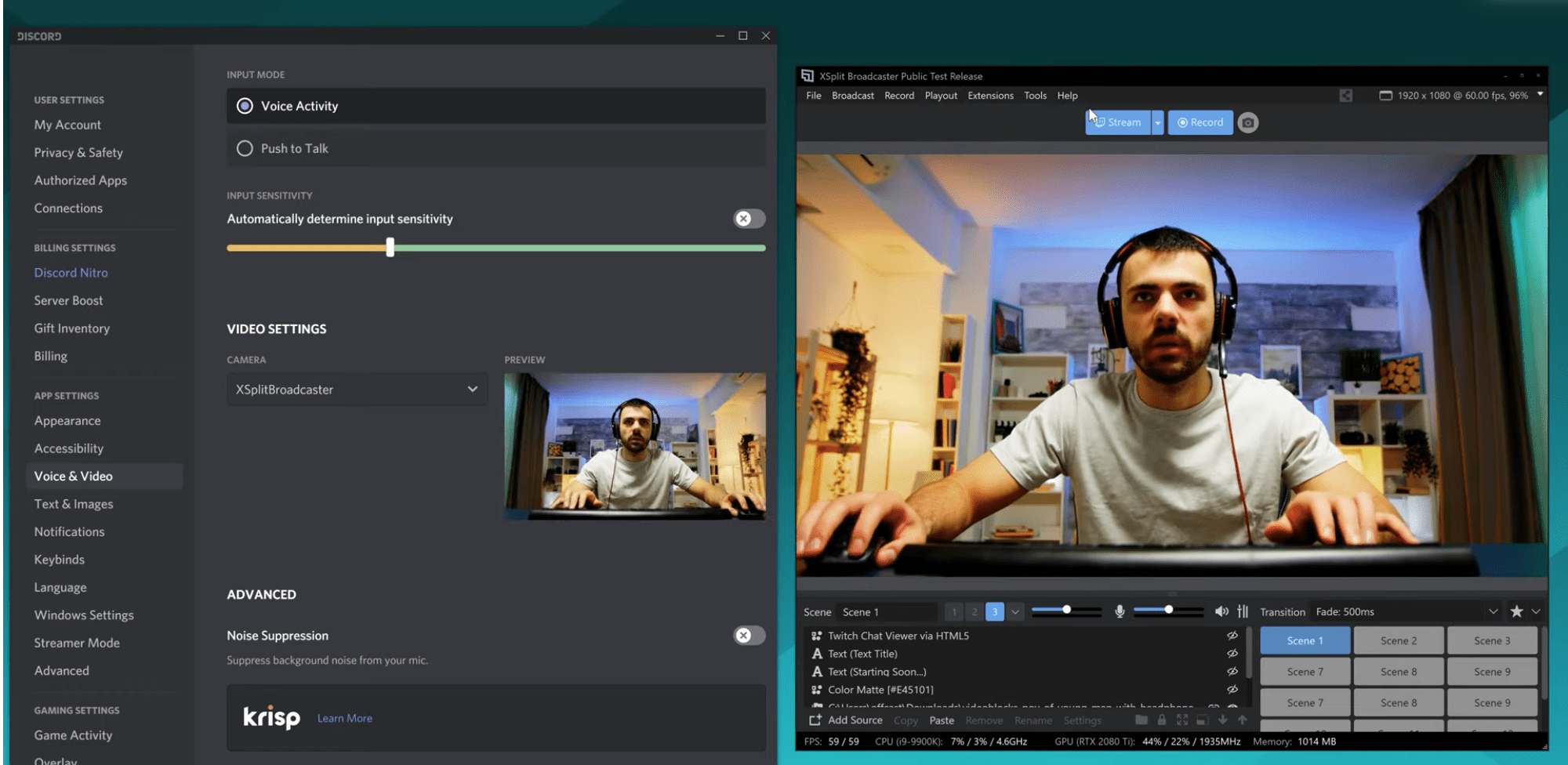Open the Broadcast menu in XSplit
Viewport: 1568px width, 765px height.
coord(852,96)
